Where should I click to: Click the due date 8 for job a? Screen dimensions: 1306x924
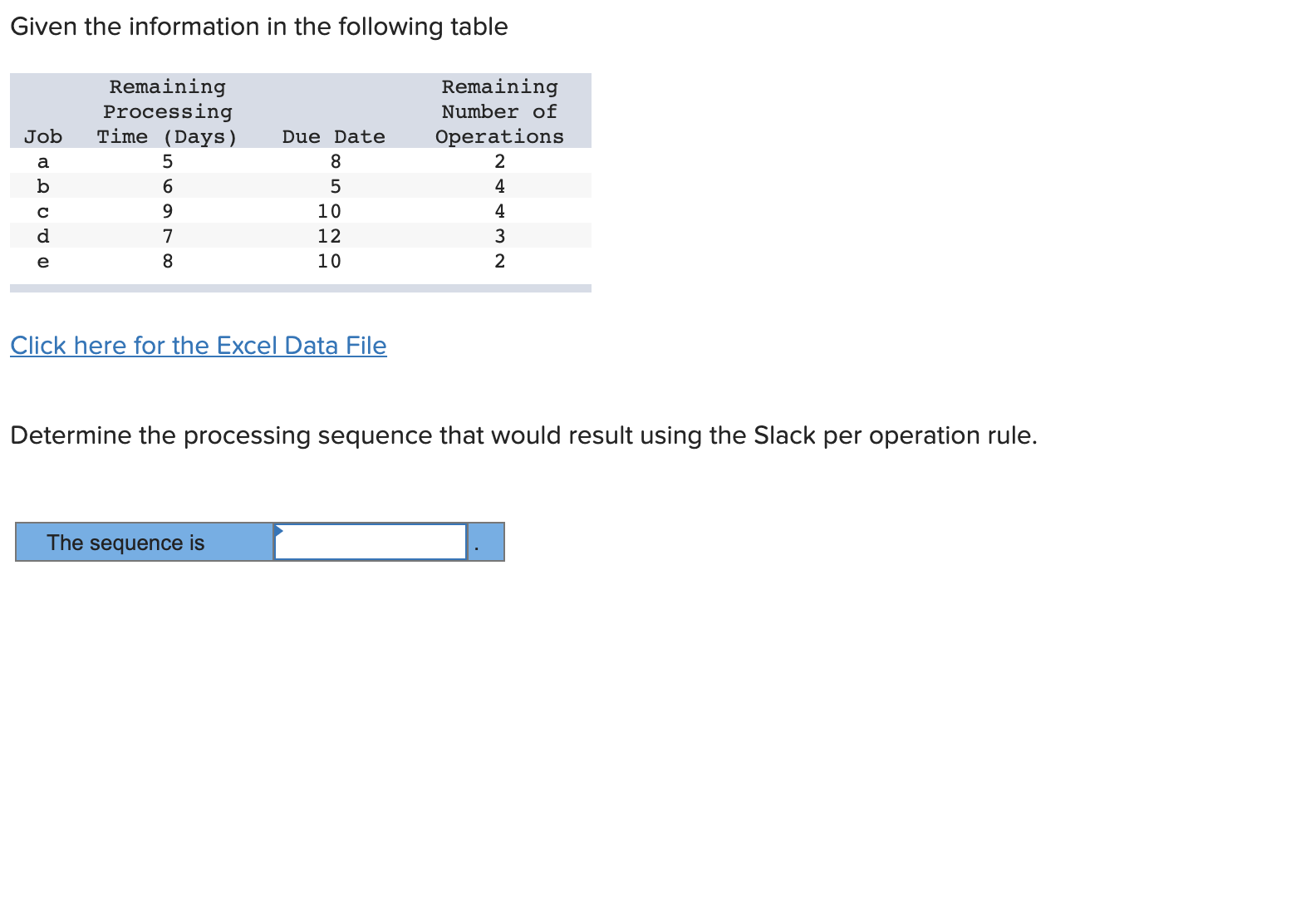336,161
